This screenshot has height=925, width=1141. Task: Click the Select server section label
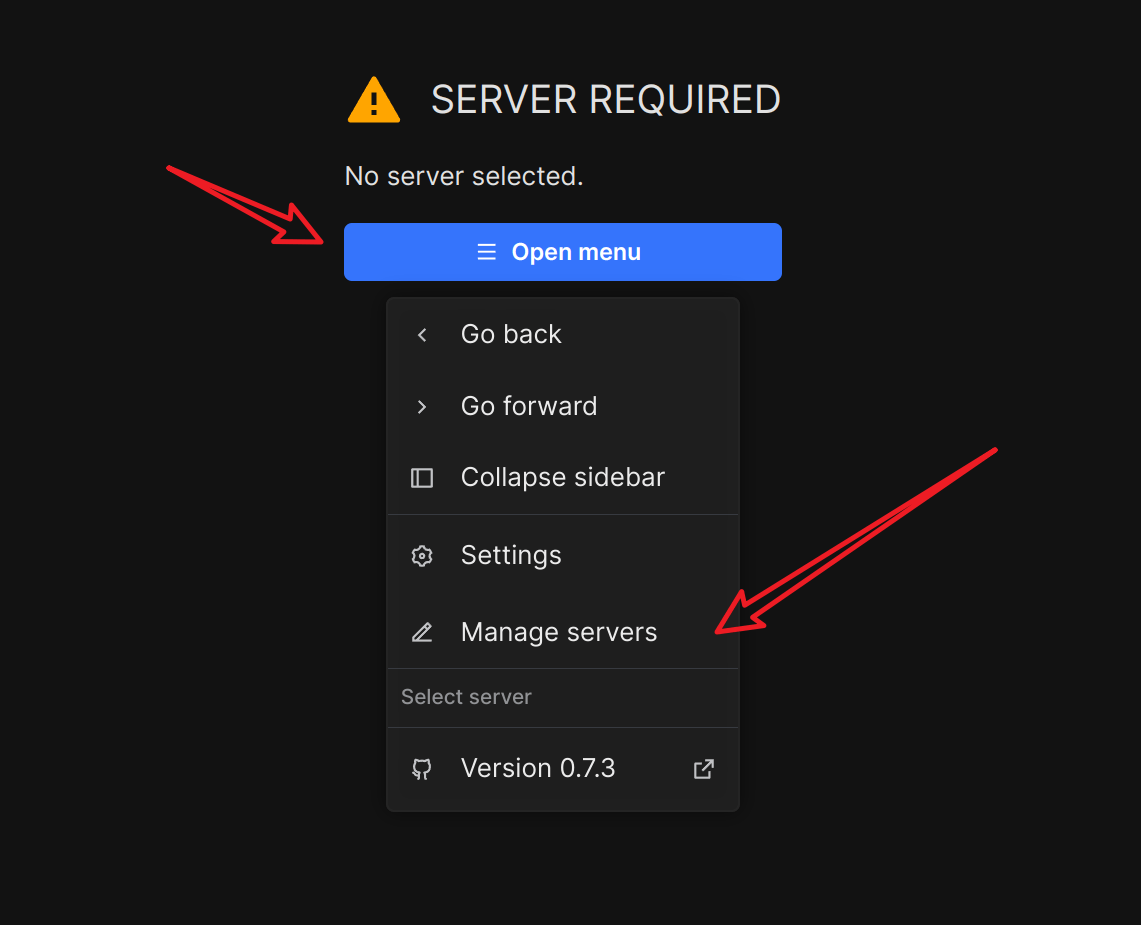466,697
